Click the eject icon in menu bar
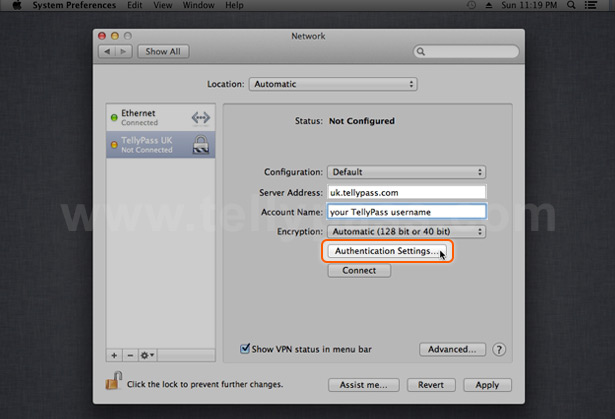This screenshot has height=419, width=615. point(489,5)
